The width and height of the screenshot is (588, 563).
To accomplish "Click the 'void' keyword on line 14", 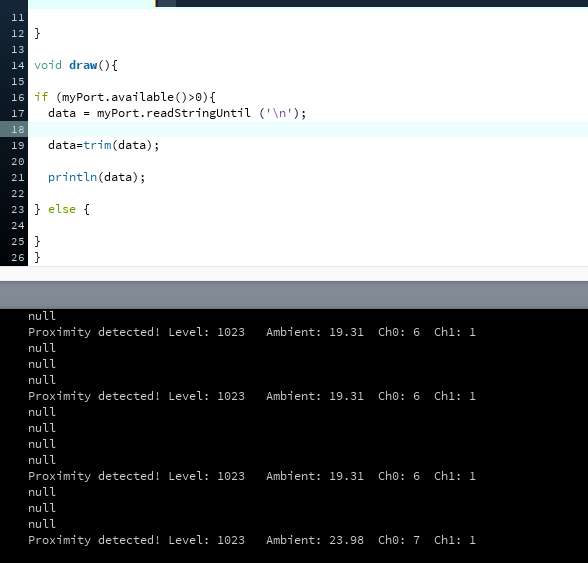I will 48,65.
